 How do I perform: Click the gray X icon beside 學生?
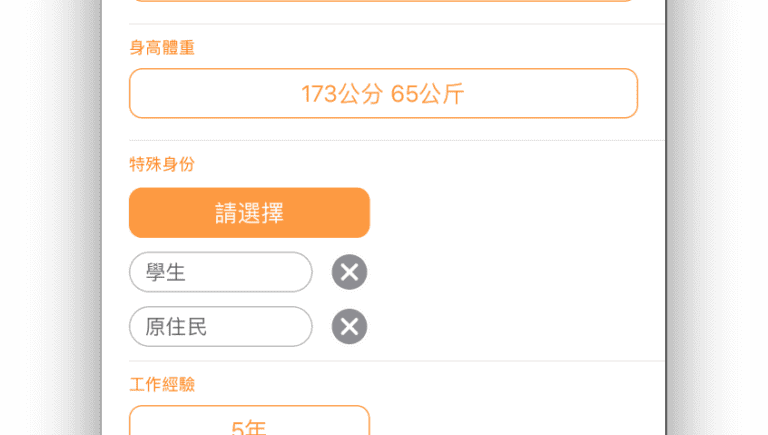coord(349,272)
